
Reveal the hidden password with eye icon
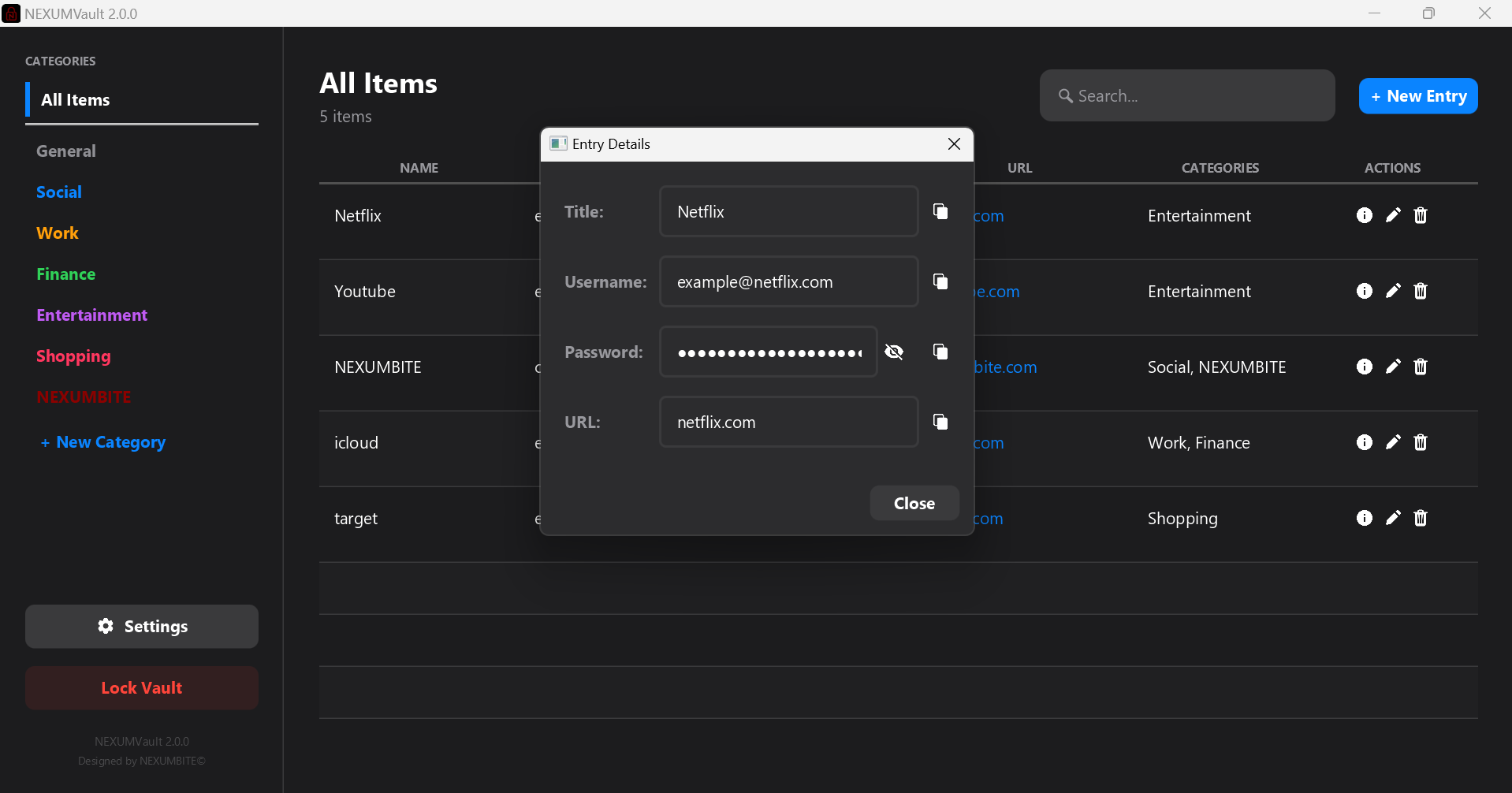click(895, 352)
